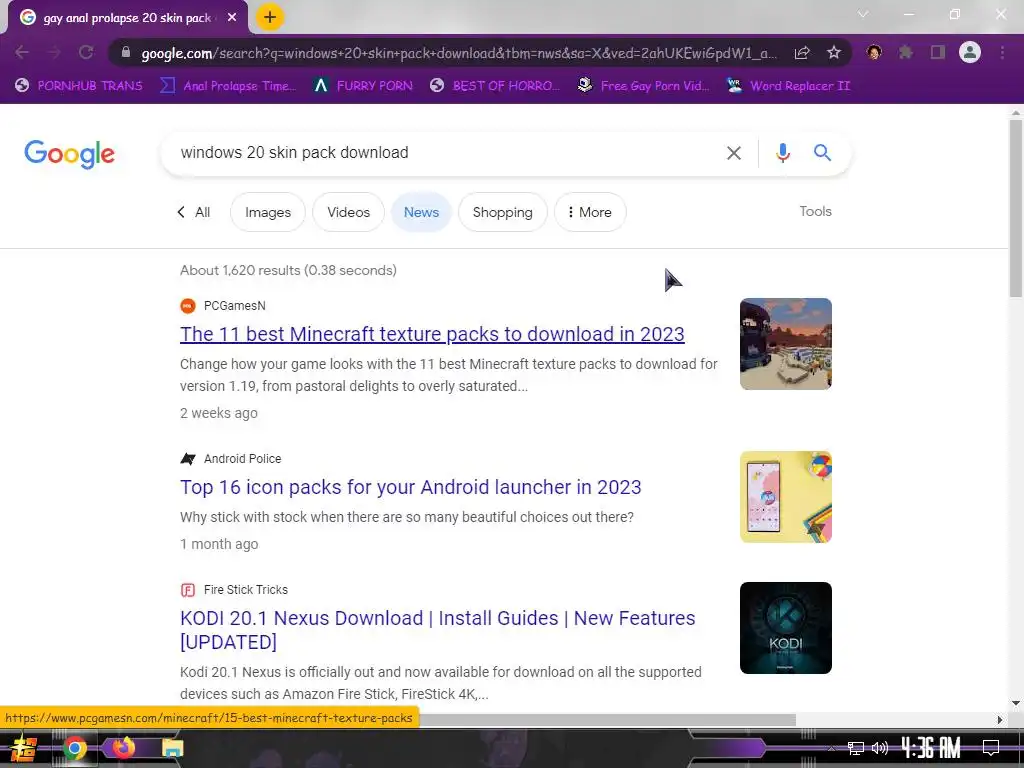Click the Fire Stick Tricks favicon
This screenshot has width=1024, height=768.
pyautogui.click(x=188, y=590)
